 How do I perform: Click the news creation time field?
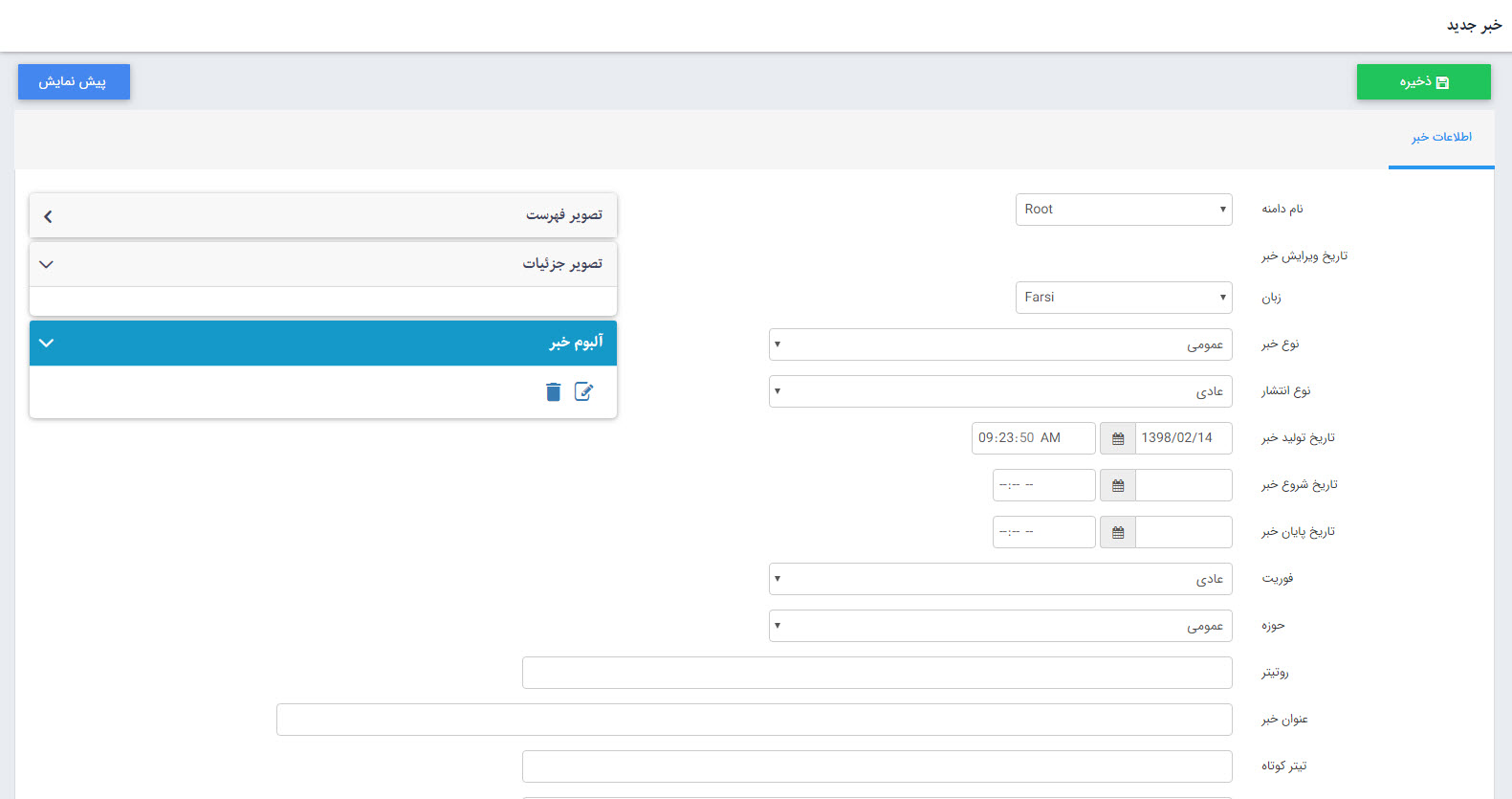click(1033, 438)
